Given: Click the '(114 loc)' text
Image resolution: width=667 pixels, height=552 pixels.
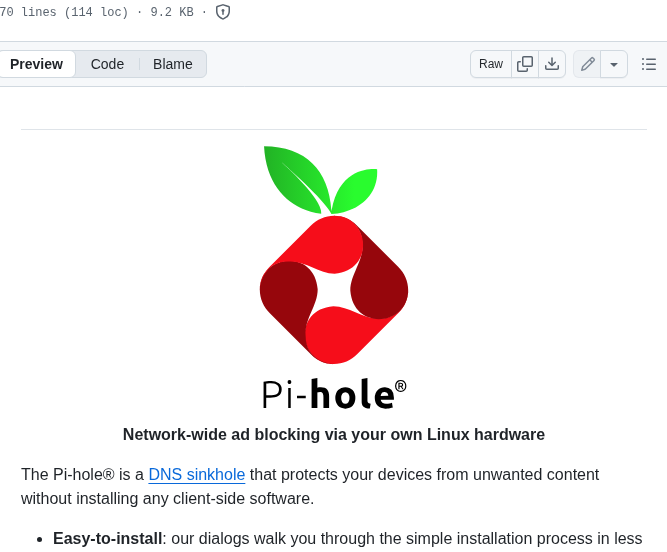Looking at the screenshot, I should (96, 12).
